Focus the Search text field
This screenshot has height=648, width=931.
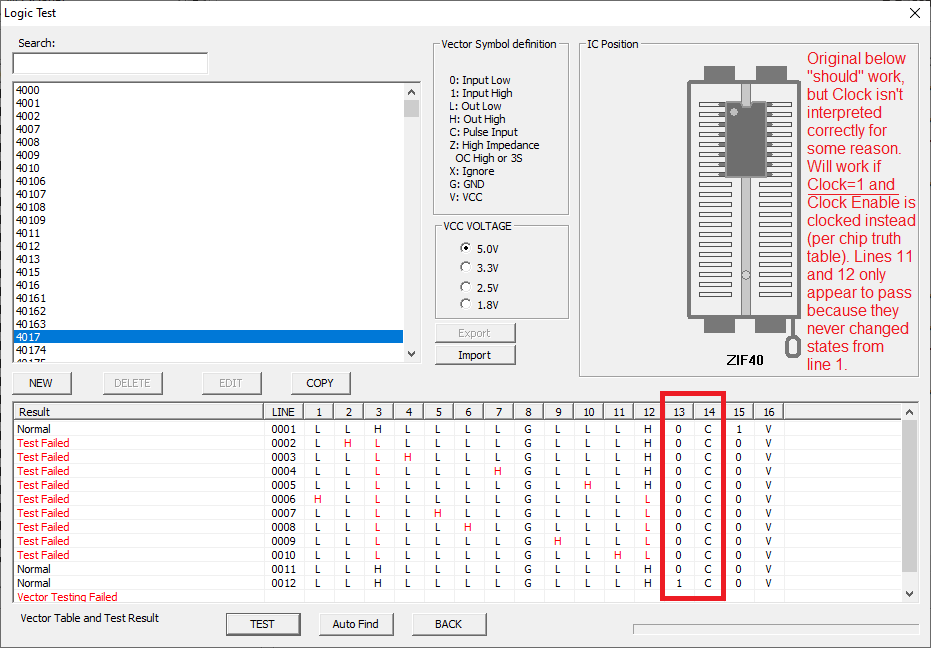click(110, 64)
